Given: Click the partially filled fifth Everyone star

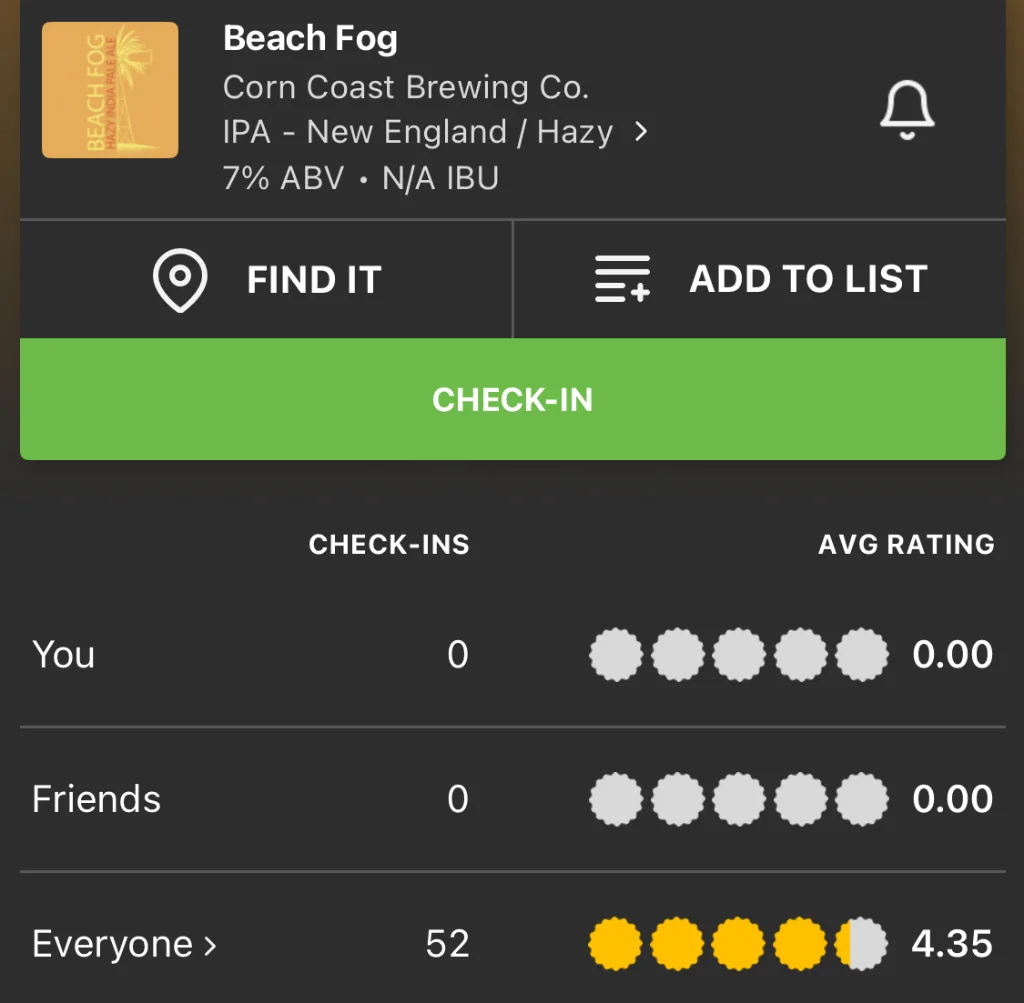Looking at the screenshot, I should (861, 945).
